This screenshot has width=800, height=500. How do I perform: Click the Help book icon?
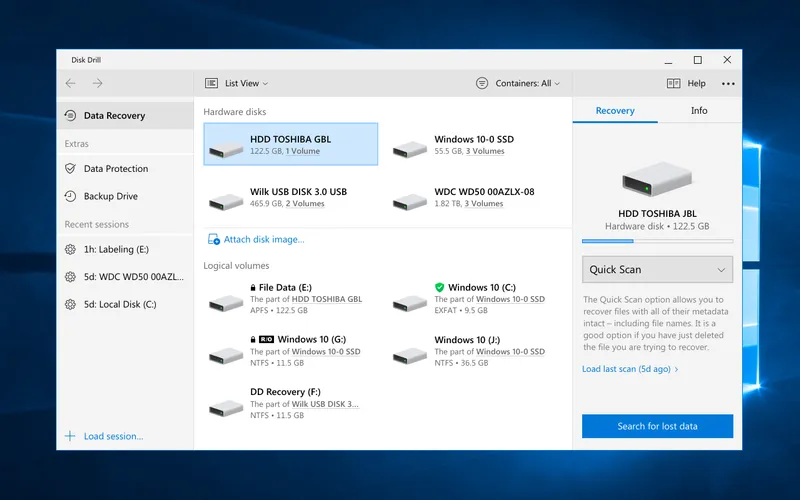coord(673,83)
